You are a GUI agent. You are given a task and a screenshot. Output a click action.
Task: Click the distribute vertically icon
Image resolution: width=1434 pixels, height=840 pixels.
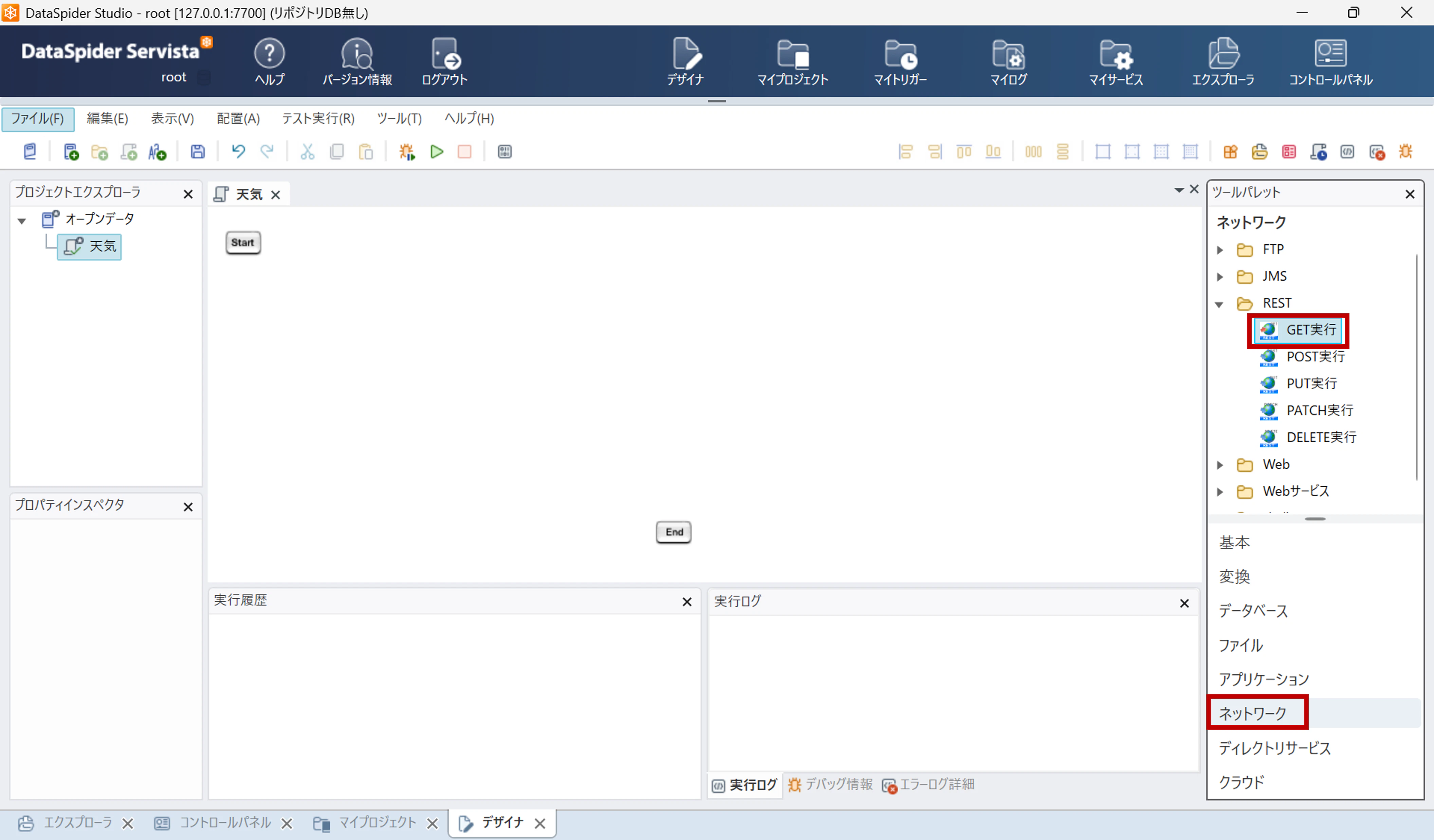pos(1062,152)
